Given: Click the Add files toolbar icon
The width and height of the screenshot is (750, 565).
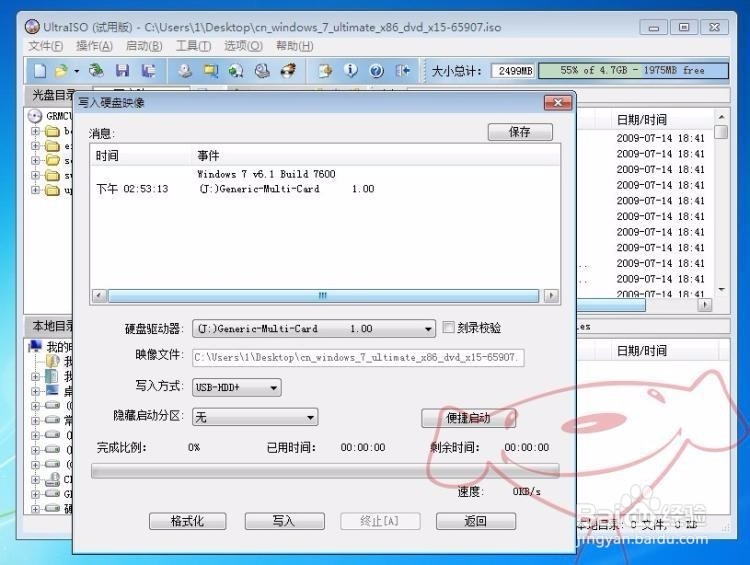Looking at the screenshot, I should click(325, 71).
